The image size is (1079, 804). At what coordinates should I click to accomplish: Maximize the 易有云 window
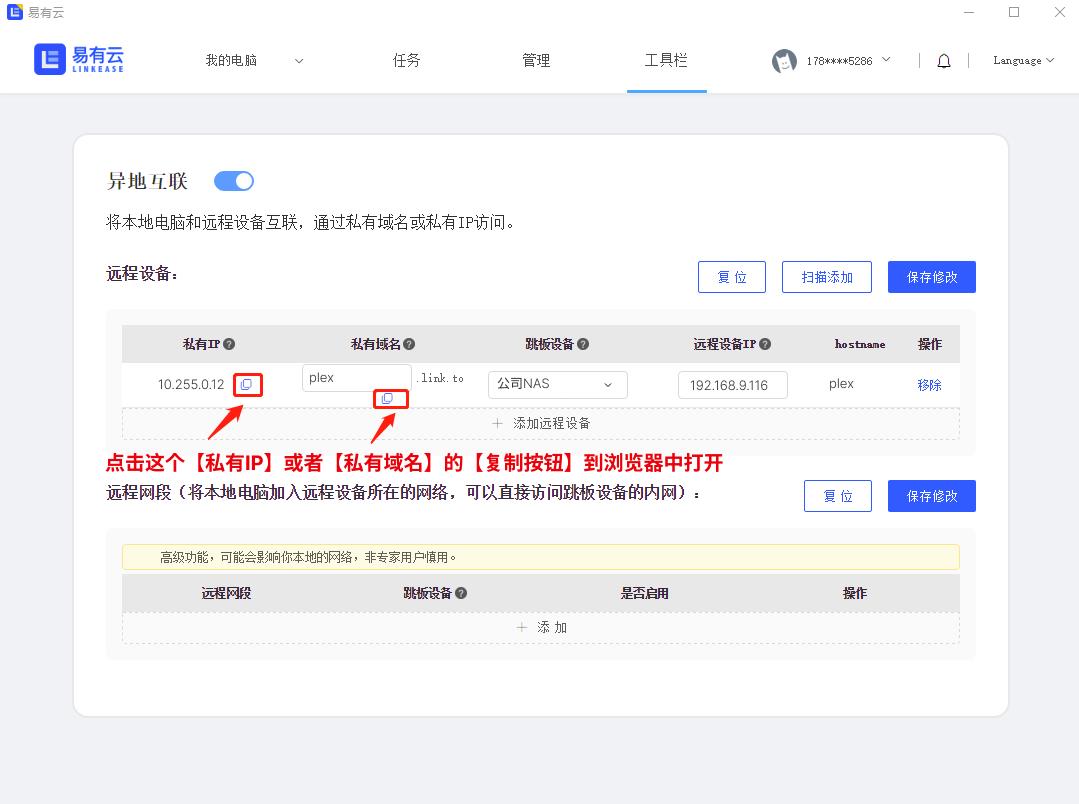(1014, 12)
